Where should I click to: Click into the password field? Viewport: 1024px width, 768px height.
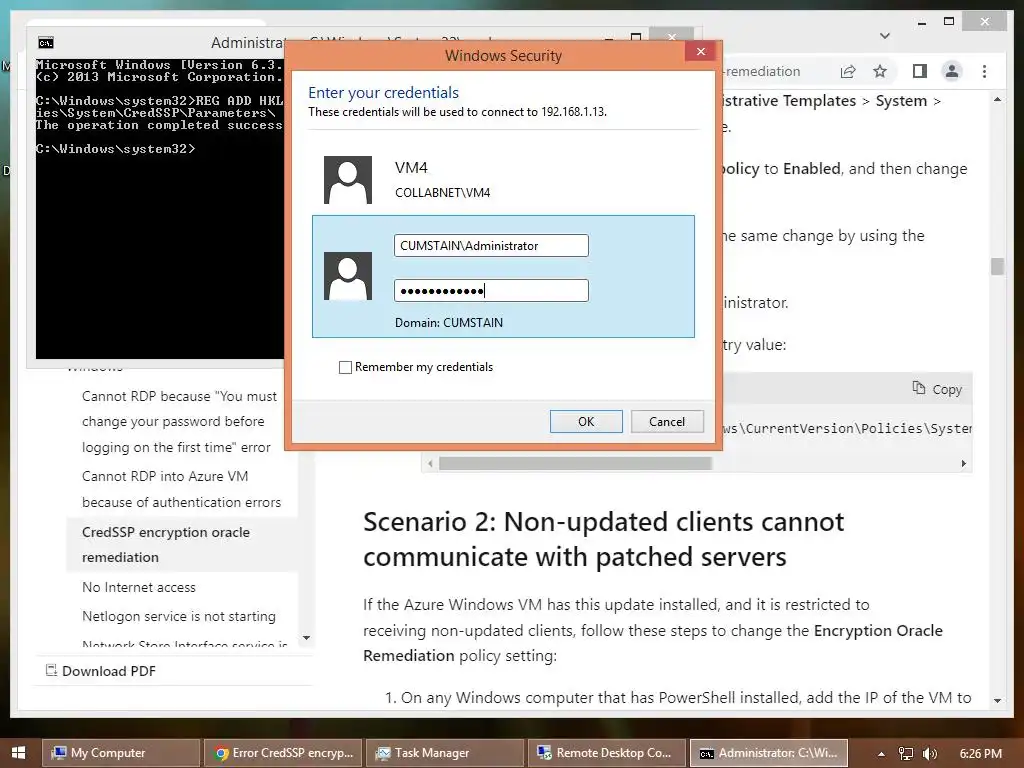point(491,291)
